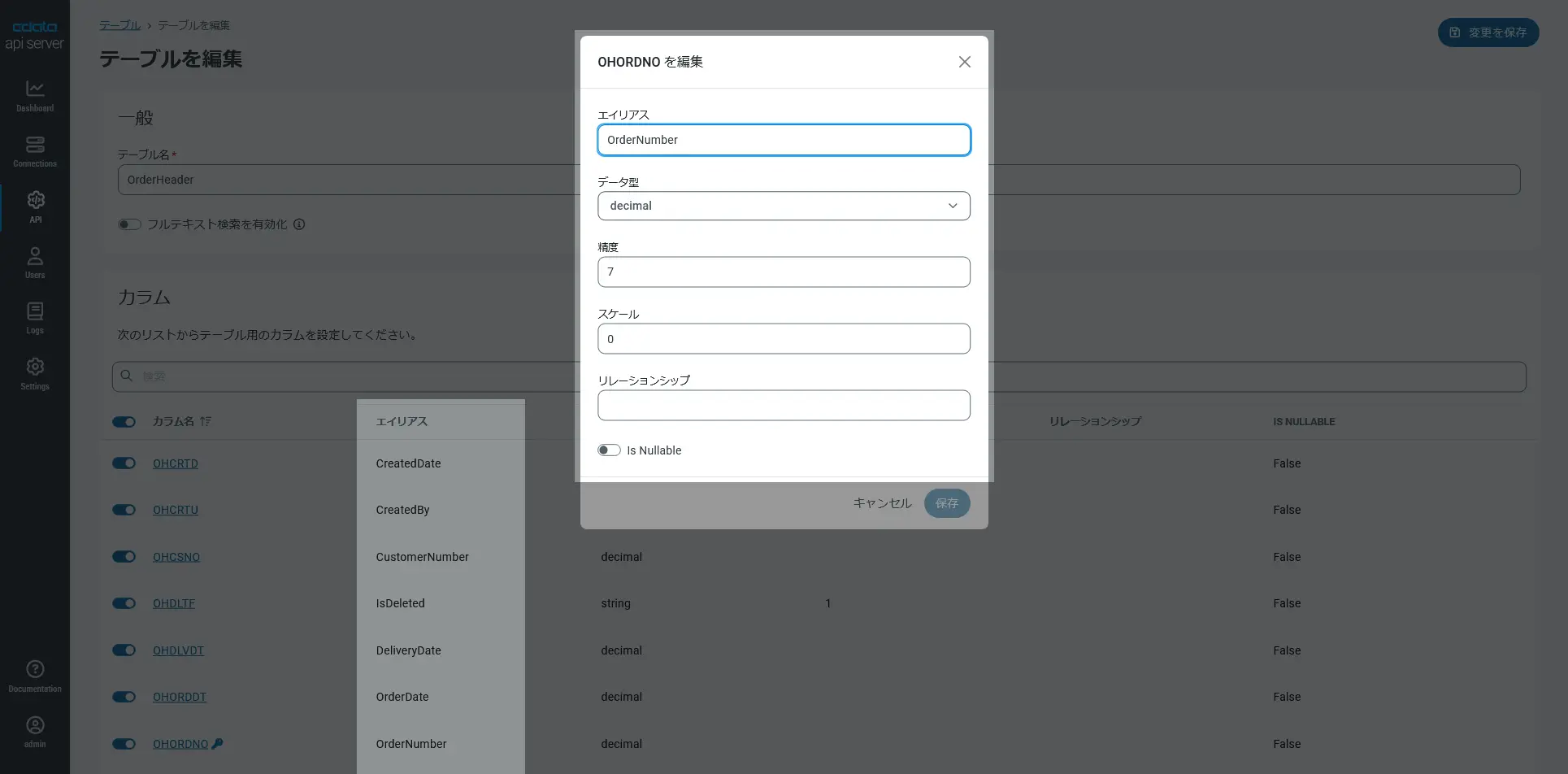Screen dimensions: 1568x774
Task: Open the OHCSNO column link
Action: [176, 557]
